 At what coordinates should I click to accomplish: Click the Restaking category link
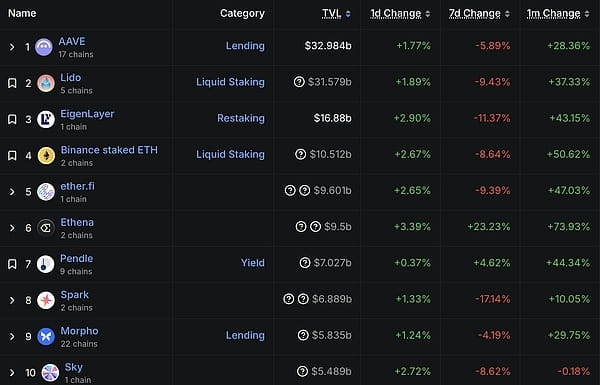coord(241,118)
